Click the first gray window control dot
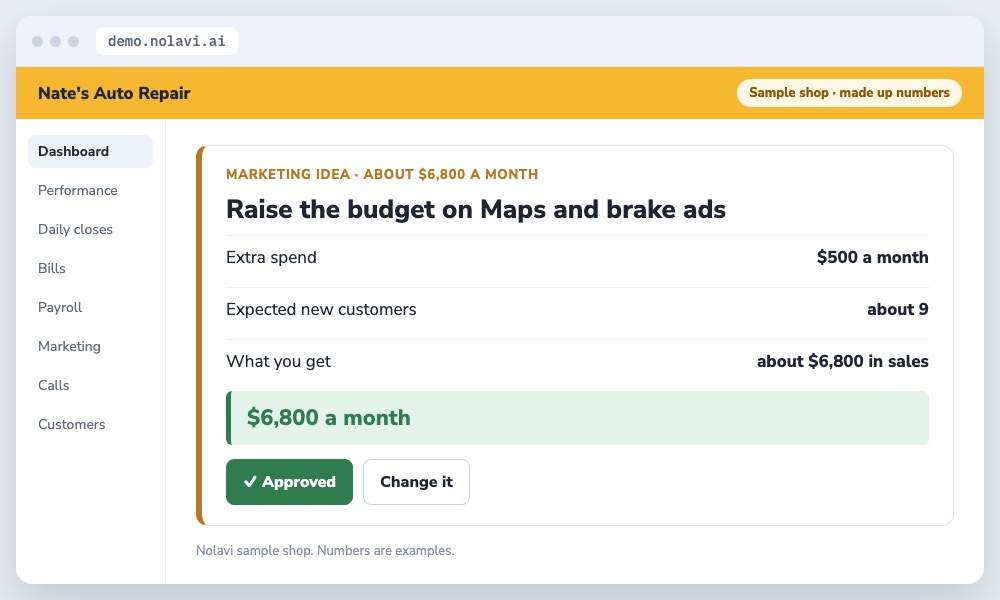The image size is (1000, 600). coord(38,41)
